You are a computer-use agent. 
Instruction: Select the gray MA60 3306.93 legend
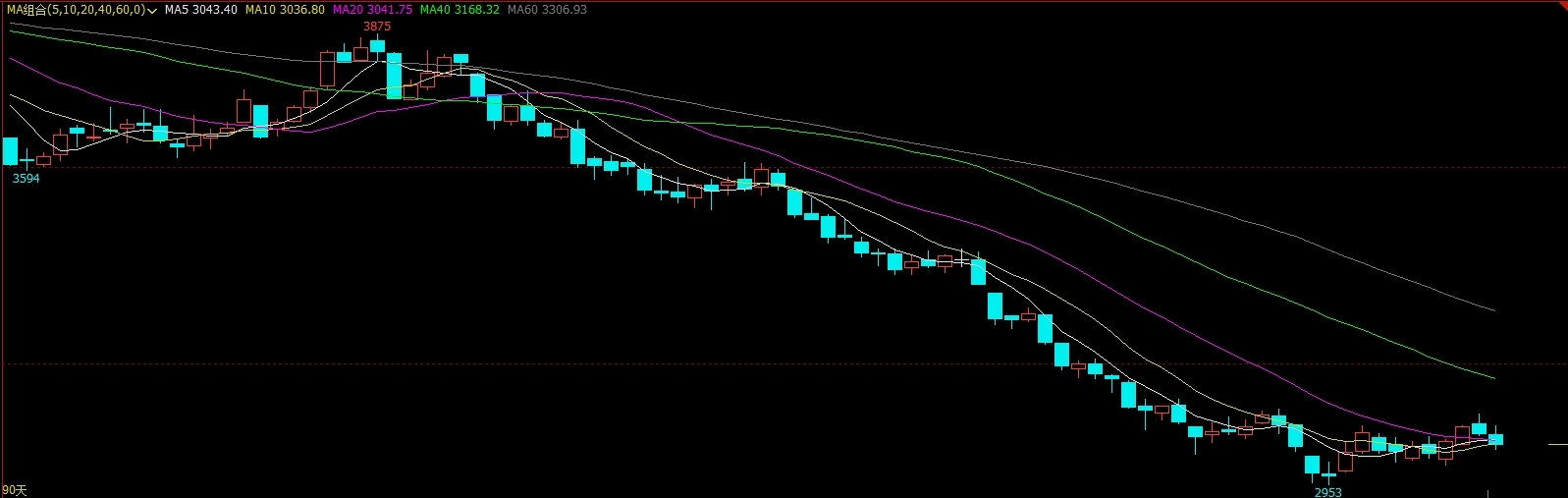(x=547, y=10)
